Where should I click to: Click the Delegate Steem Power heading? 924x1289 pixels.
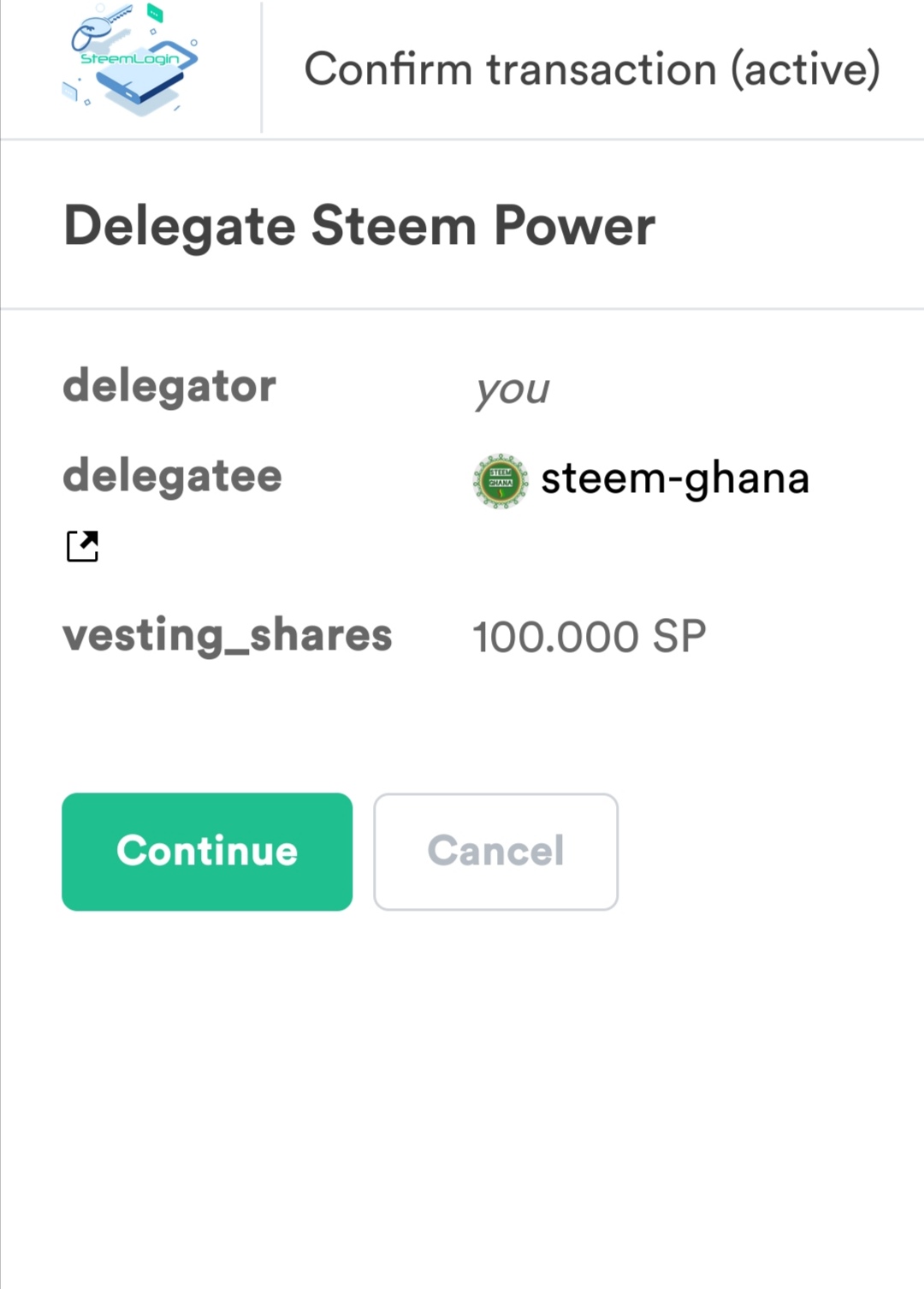click(x=359, y=226)
